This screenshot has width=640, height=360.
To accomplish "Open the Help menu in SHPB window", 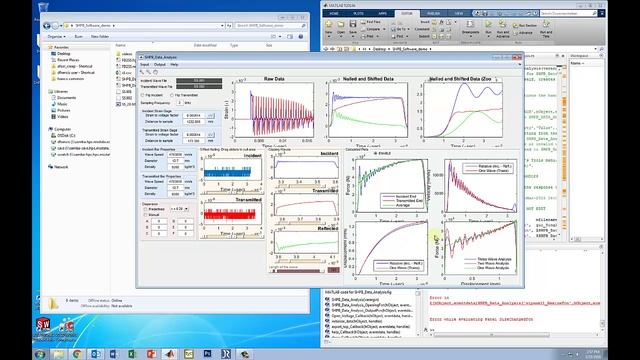I will (174, 64).
